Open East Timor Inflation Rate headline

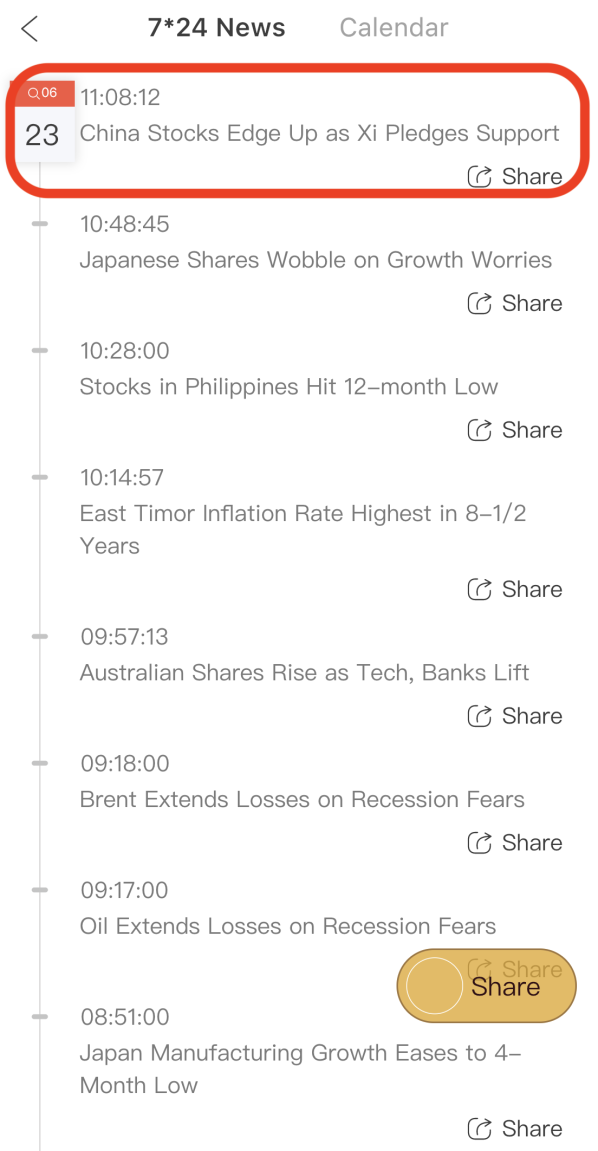(302, 530)
